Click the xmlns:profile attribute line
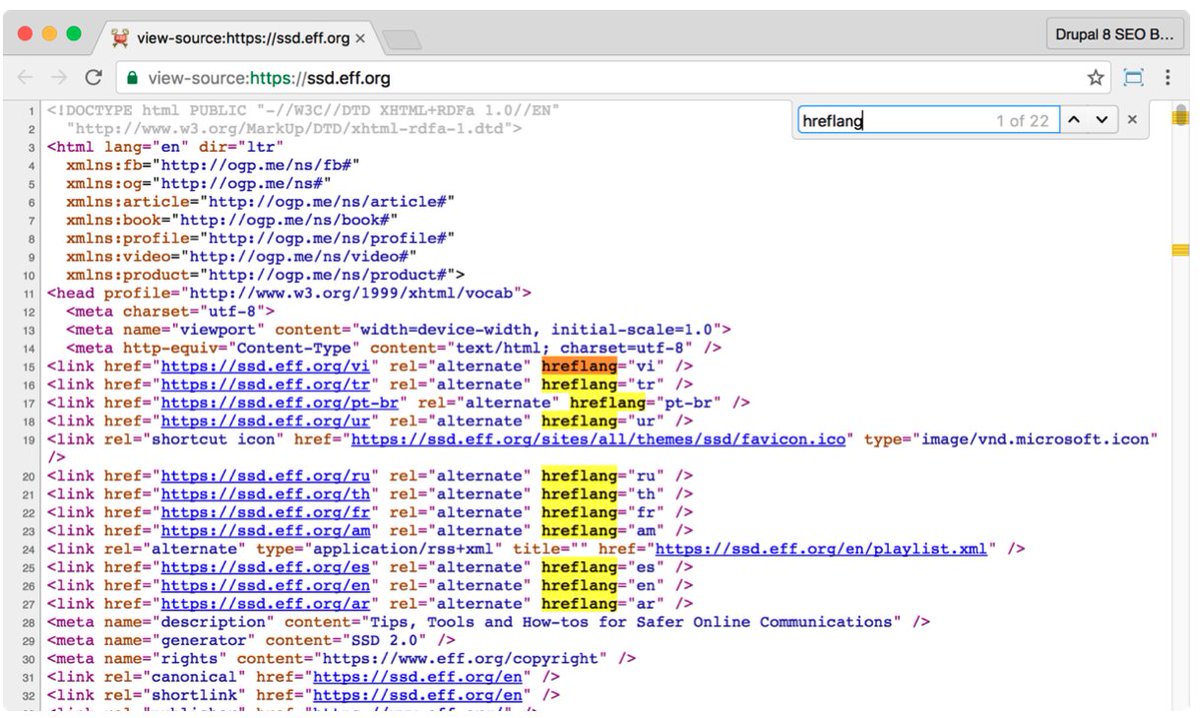Image resolution: width=1200 pixels, height=718 pixels. tap(260, 238)
